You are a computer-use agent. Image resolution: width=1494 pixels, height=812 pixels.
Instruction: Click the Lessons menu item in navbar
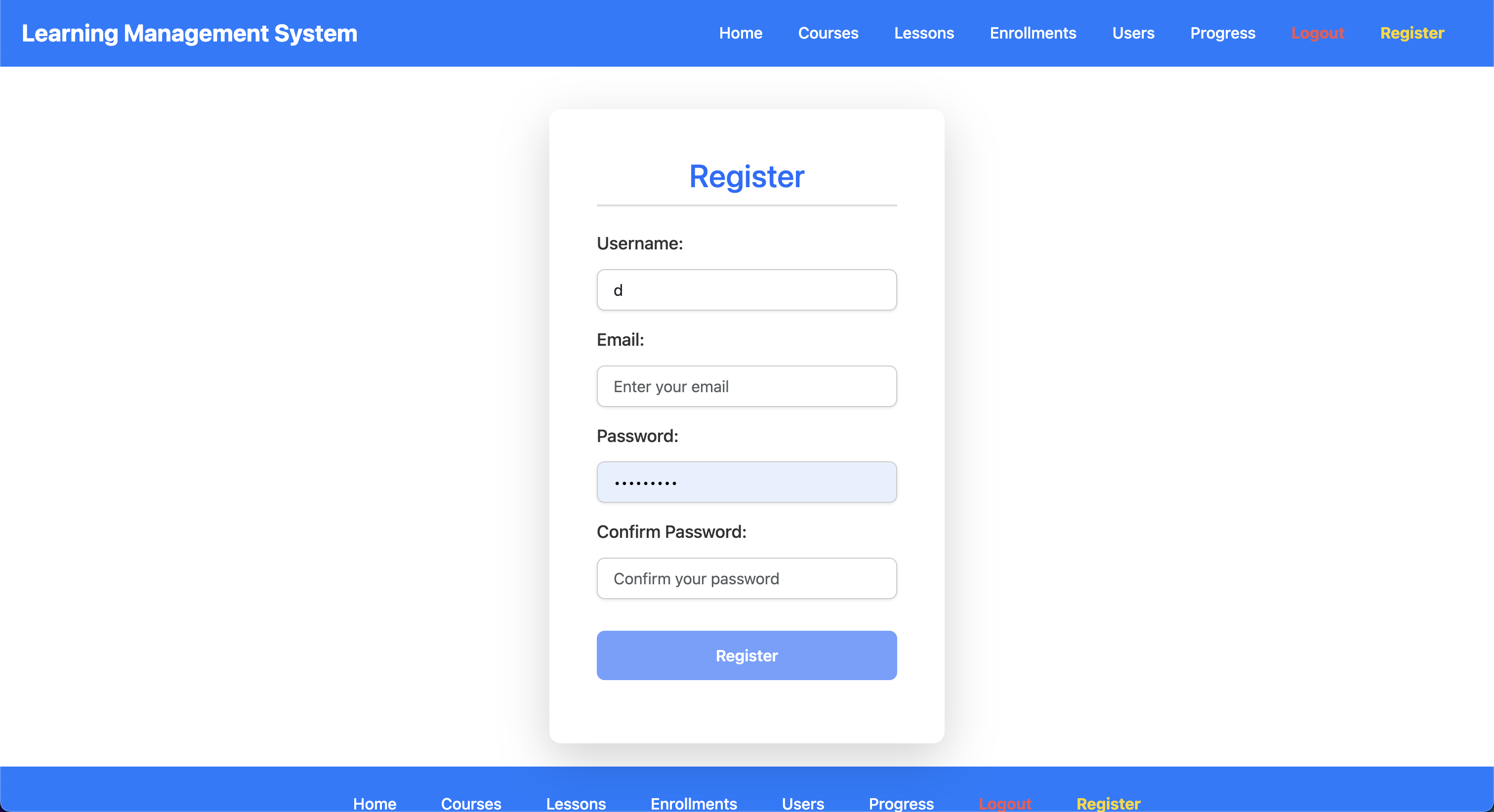click(x=923, y=33)
